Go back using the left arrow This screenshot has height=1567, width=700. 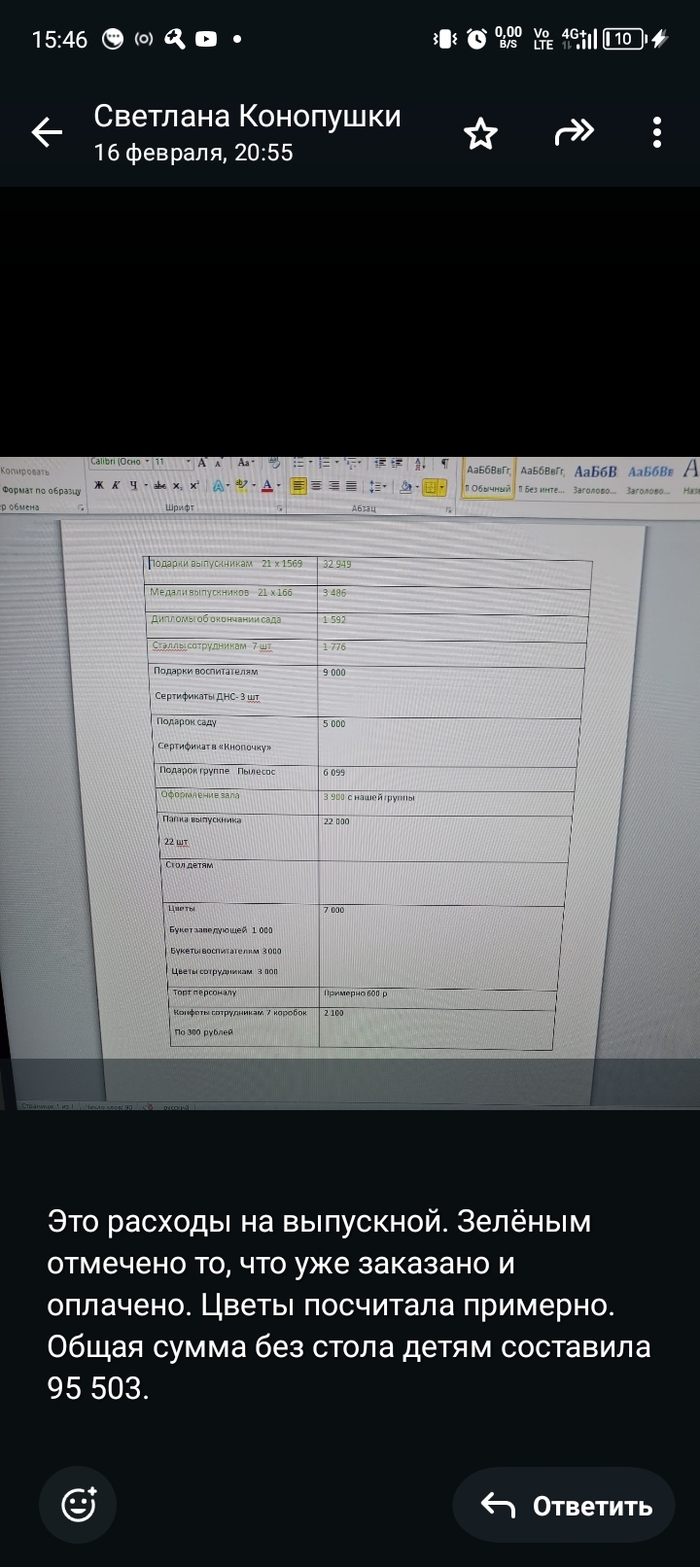(47, 132)
